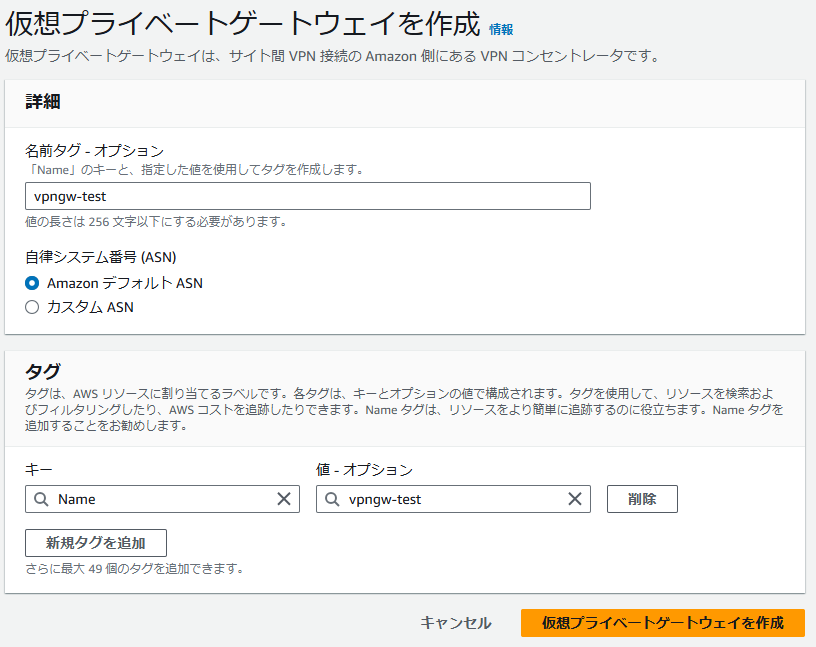Select Amazon デフォルト ASN radio button
This screenshot has width=816, height=647.
tap(32, 283)
